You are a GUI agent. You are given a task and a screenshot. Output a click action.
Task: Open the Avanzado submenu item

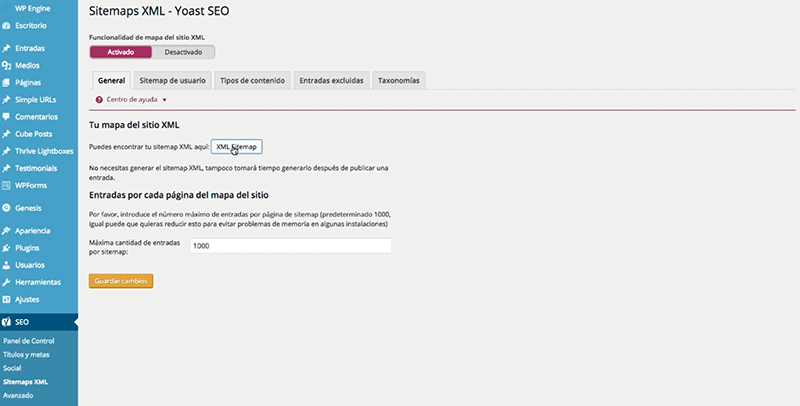click(18, 395)
